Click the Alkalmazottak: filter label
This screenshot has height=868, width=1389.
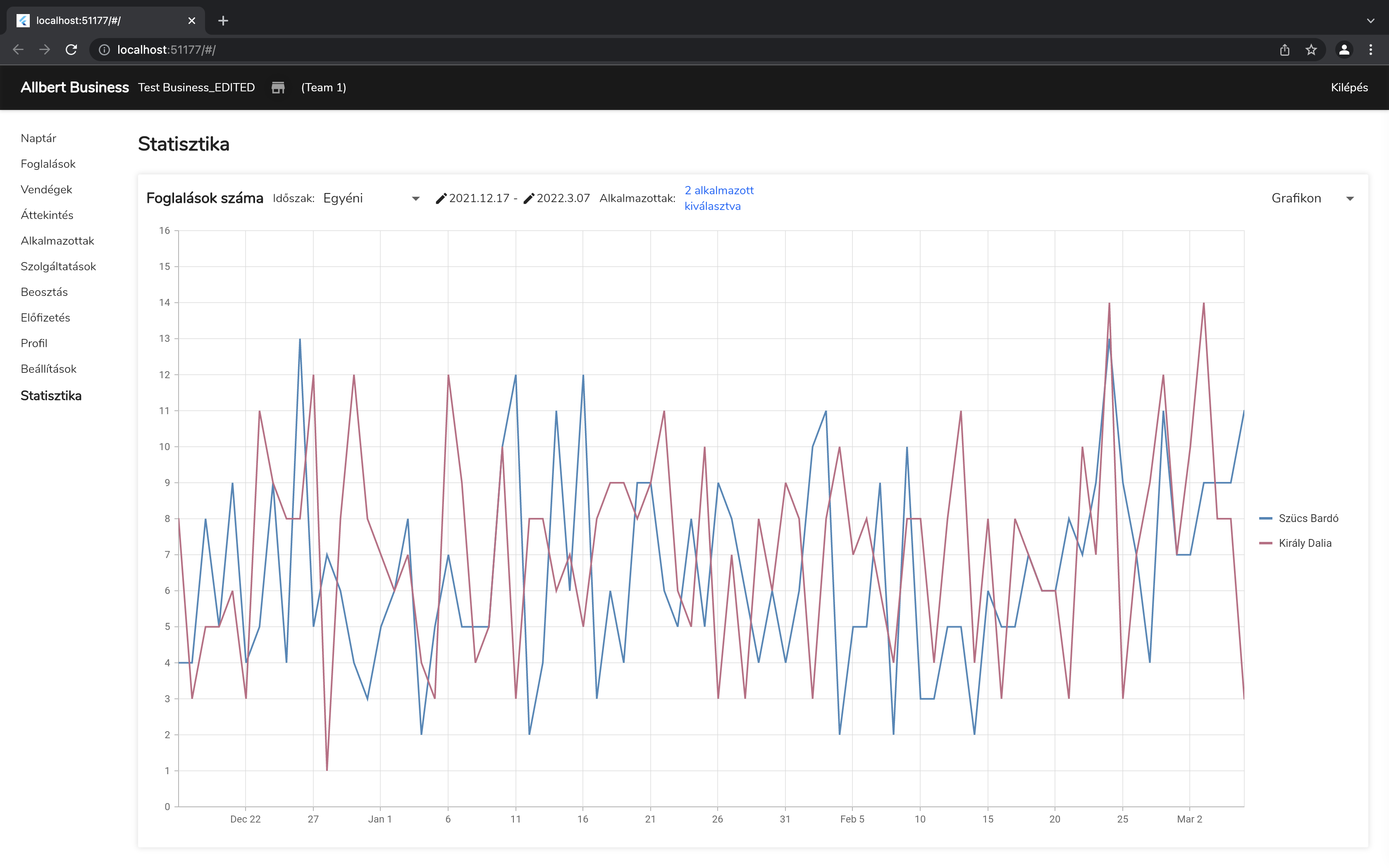[638, 199]
